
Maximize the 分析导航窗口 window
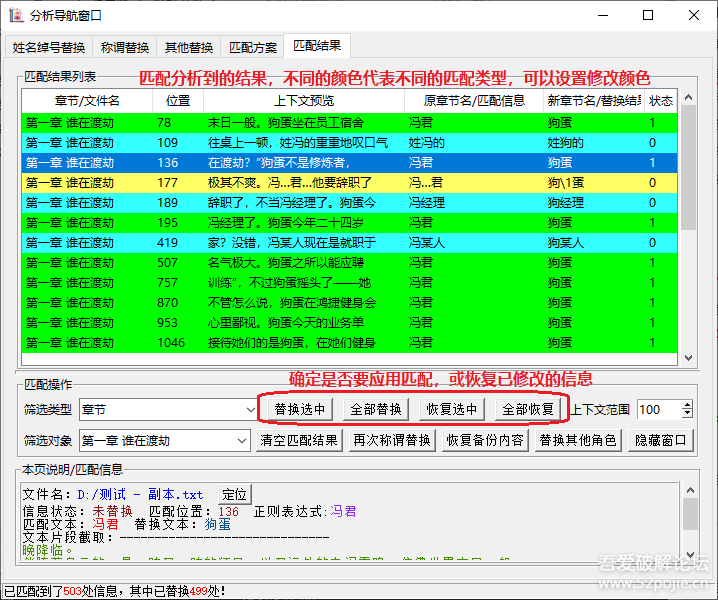648,15
